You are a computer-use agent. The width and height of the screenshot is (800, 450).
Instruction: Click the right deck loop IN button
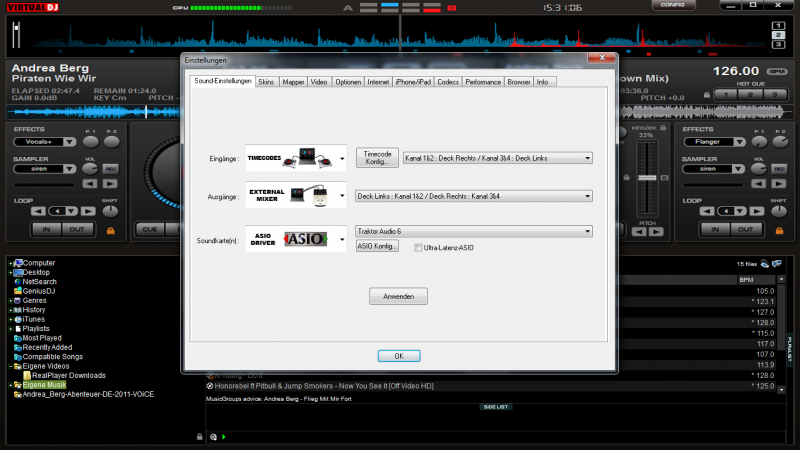(715, 230)
